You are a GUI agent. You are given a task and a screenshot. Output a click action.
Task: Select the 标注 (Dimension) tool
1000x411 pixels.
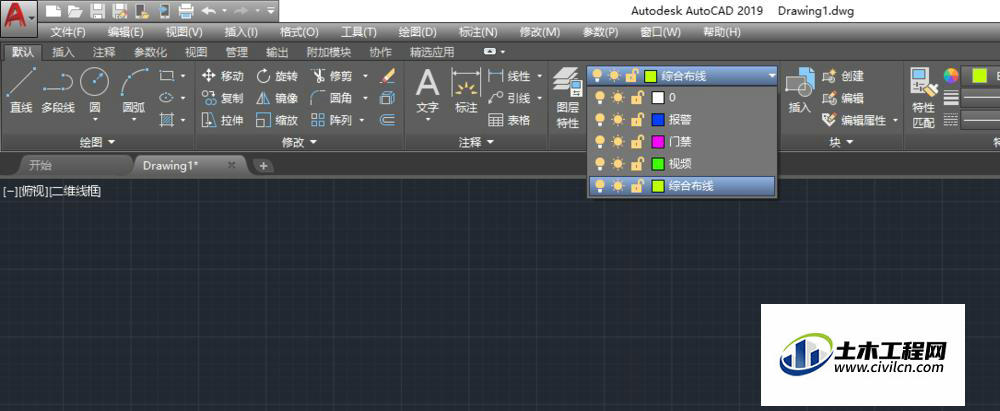[x=466, y=91]
